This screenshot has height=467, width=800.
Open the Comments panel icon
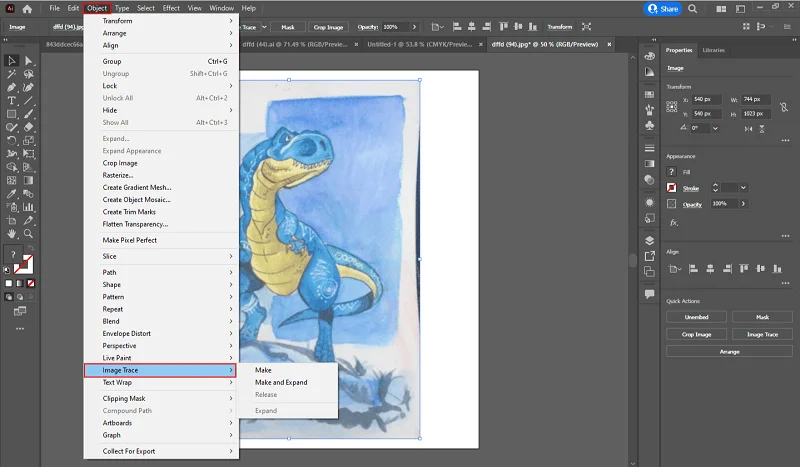click(x=649, y=294)
